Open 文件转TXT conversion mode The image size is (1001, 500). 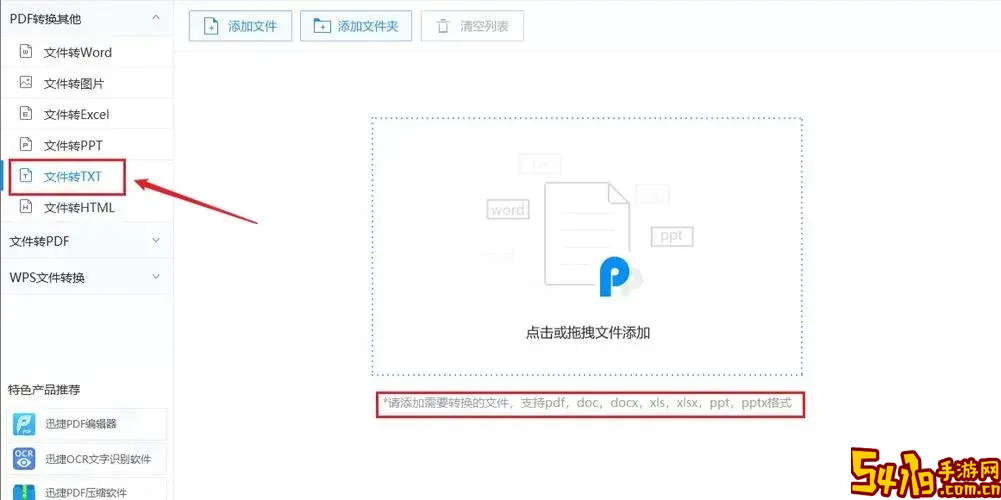pyautogui.click(x=87, y=176)
